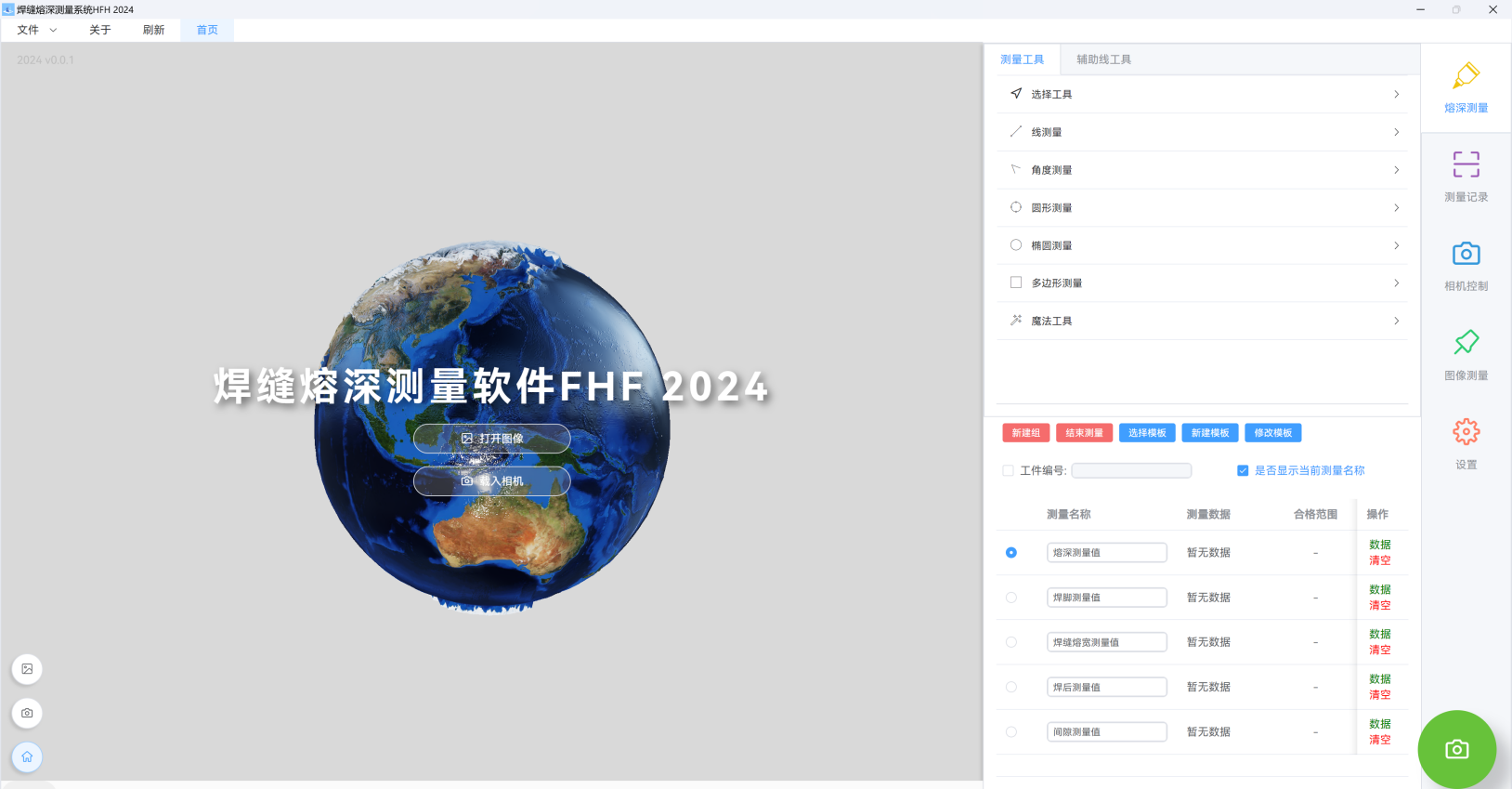Click the red 清空 link for 熔深测量值
Image resolution: width=1512 pixels, height=789 pixels.
pos(1379,560)
